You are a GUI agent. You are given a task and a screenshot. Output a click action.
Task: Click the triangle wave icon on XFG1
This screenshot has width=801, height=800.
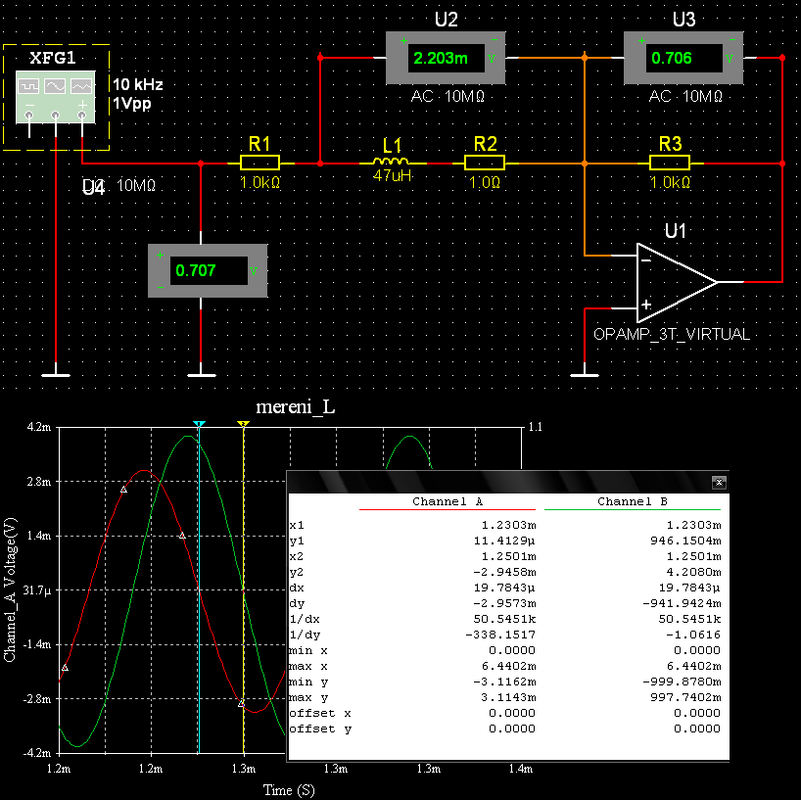(x=81, y=86)
